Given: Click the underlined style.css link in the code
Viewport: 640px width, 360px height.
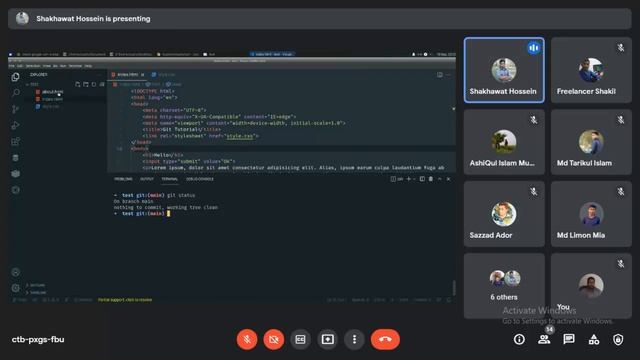Looking at the screenshot, I should click(240, 136).
